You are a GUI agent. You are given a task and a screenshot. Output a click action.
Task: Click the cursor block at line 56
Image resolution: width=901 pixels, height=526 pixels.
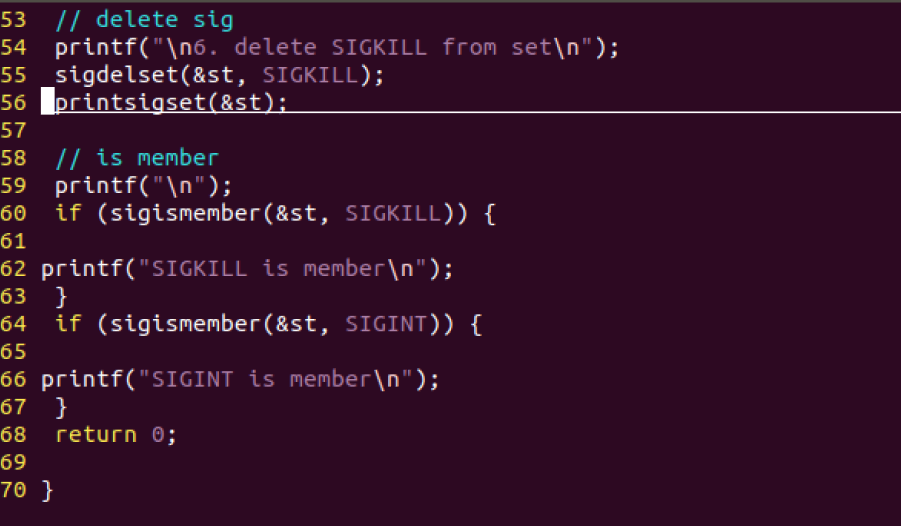tap(47, 102)
